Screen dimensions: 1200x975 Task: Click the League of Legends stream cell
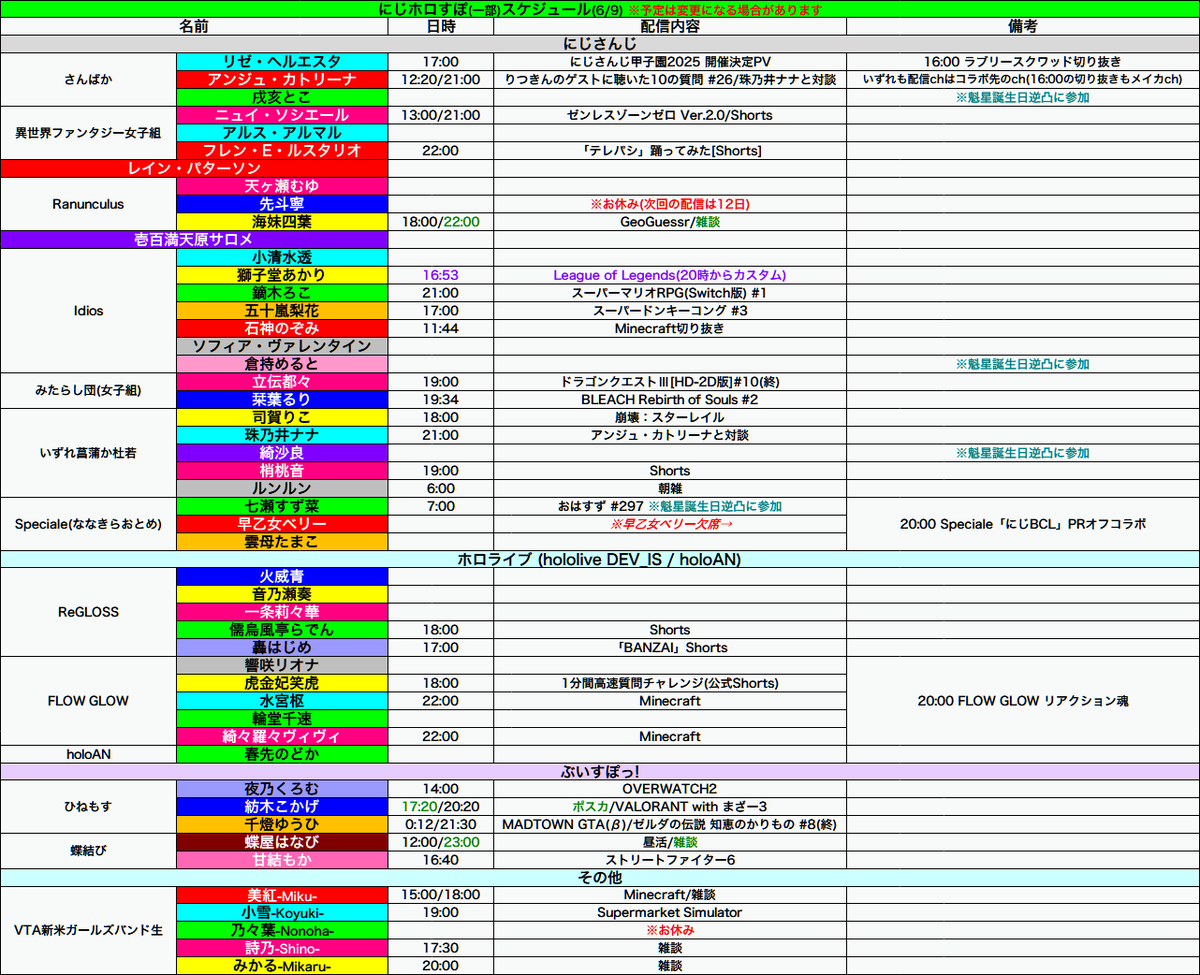(670, 275)
